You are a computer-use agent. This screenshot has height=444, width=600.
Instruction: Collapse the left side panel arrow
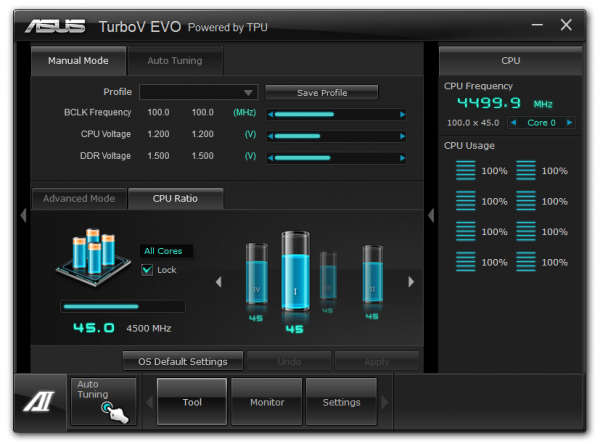click(23, 215)
